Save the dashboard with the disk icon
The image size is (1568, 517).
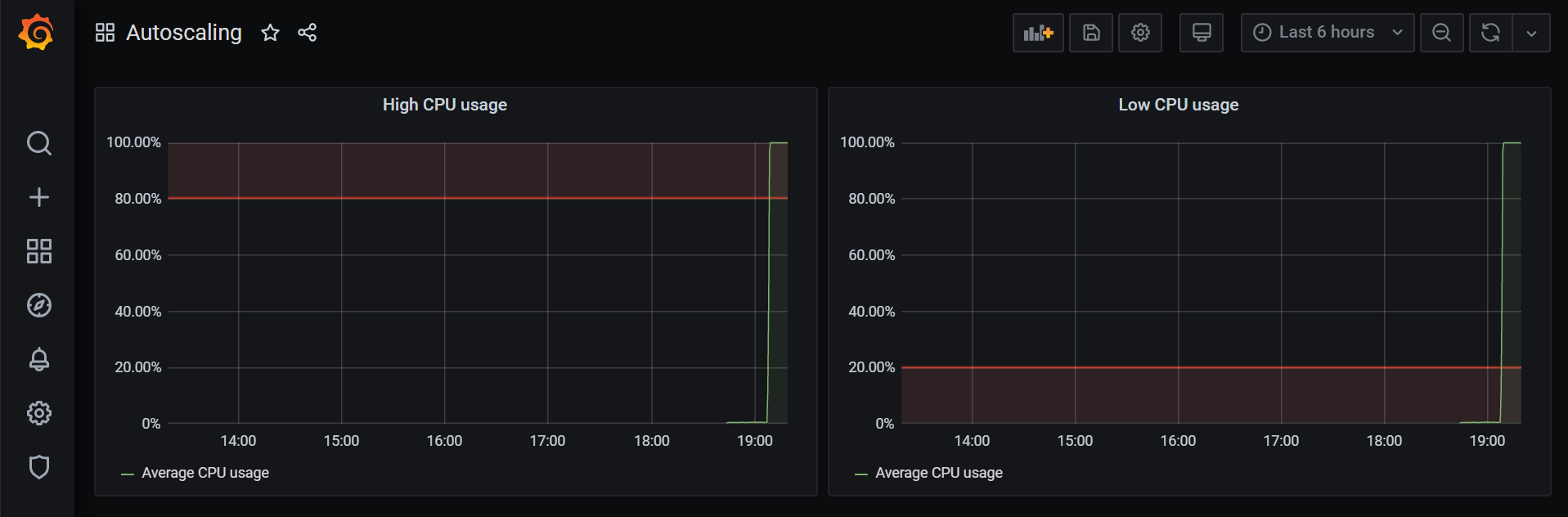pos(1091,33)
